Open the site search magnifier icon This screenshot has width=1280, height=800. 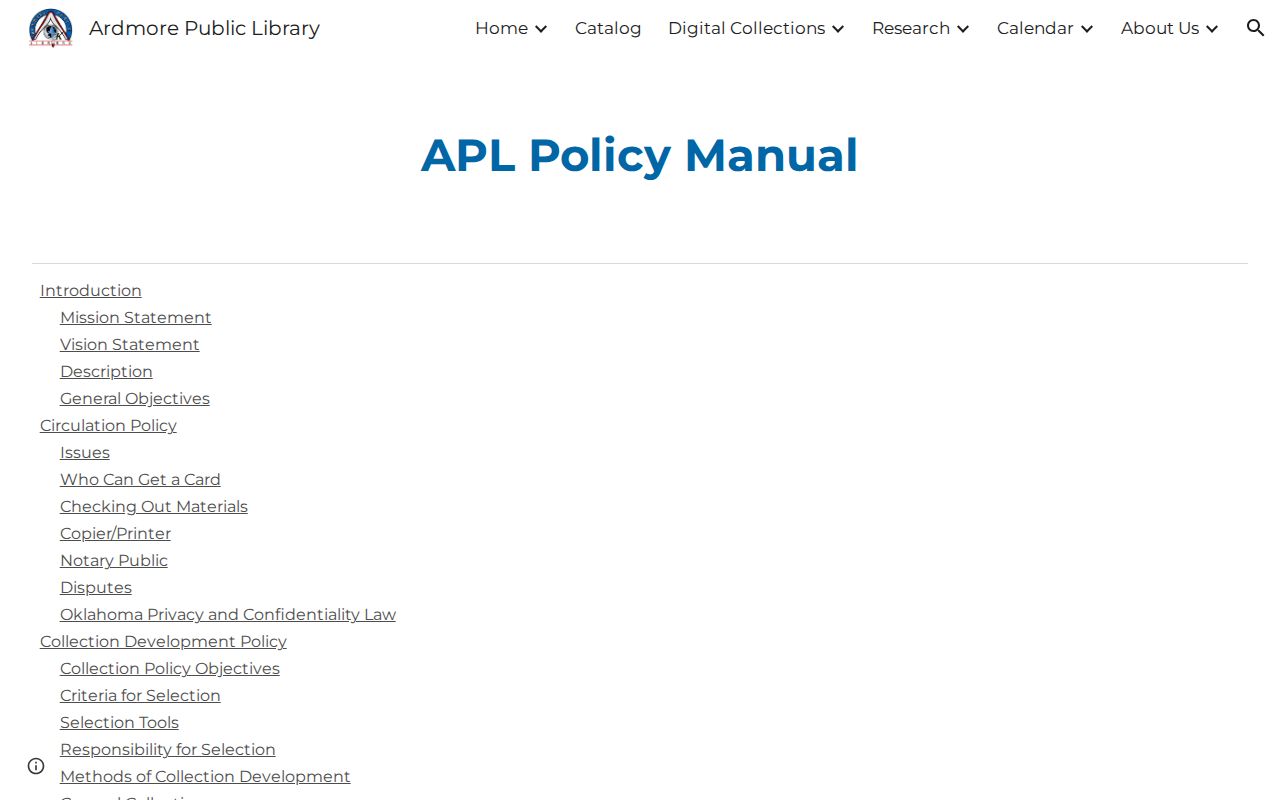[x=1256, y=28]
